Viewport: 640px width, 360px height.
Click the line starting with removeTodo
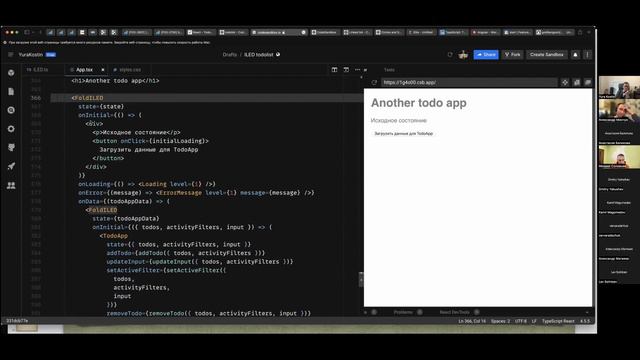tap(209, 313)
